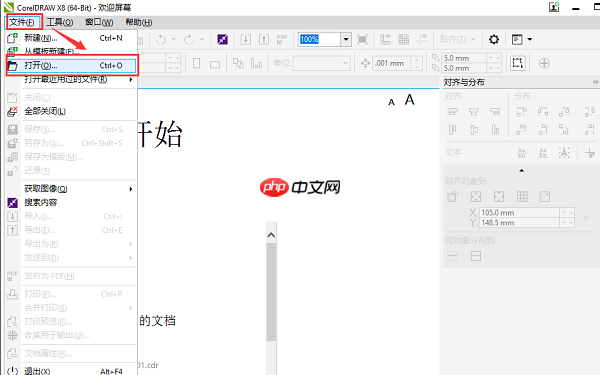
Task: Click Align Top icon in docker
Action: point(453,130)
